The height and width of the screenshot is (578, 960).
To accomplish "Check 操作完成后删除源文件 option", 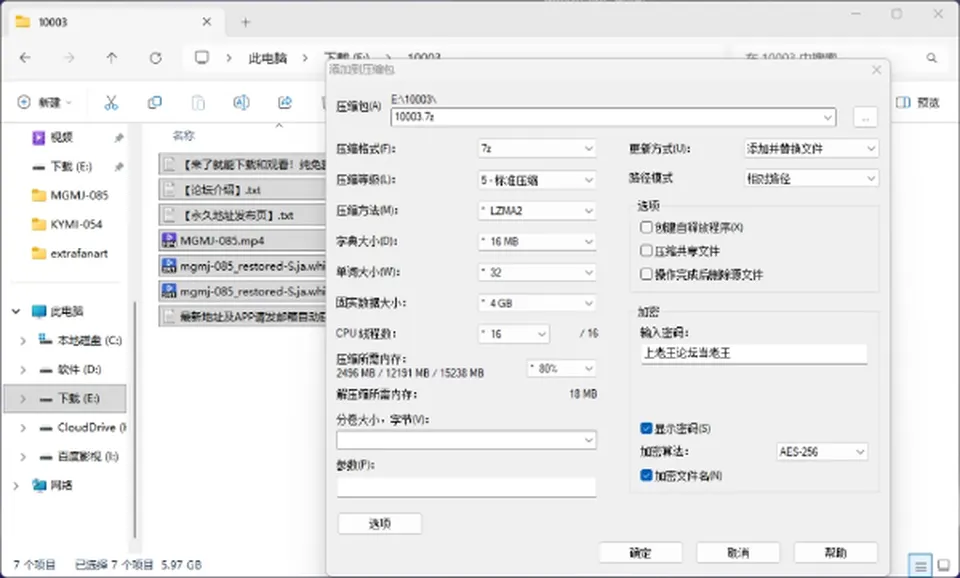I will [646, 274].
